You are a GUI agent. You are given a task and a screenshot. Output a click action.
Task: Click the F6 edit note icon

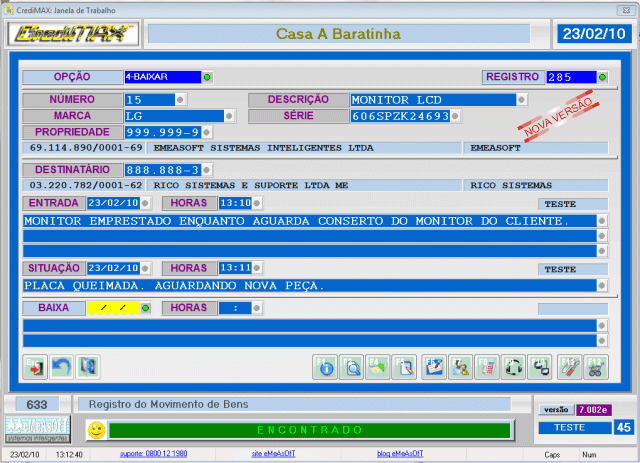pos(433,367)
